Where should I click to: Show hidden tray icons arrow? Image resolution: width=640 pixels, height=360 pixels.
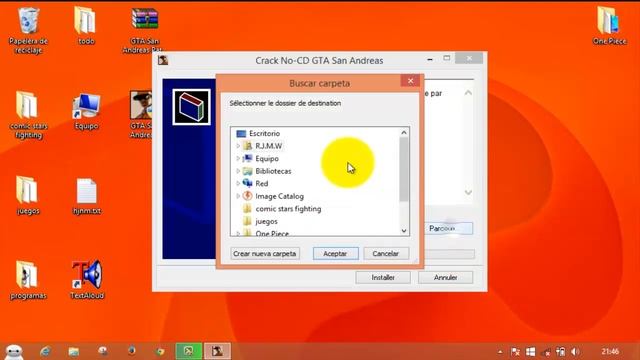tap(500, 352)
